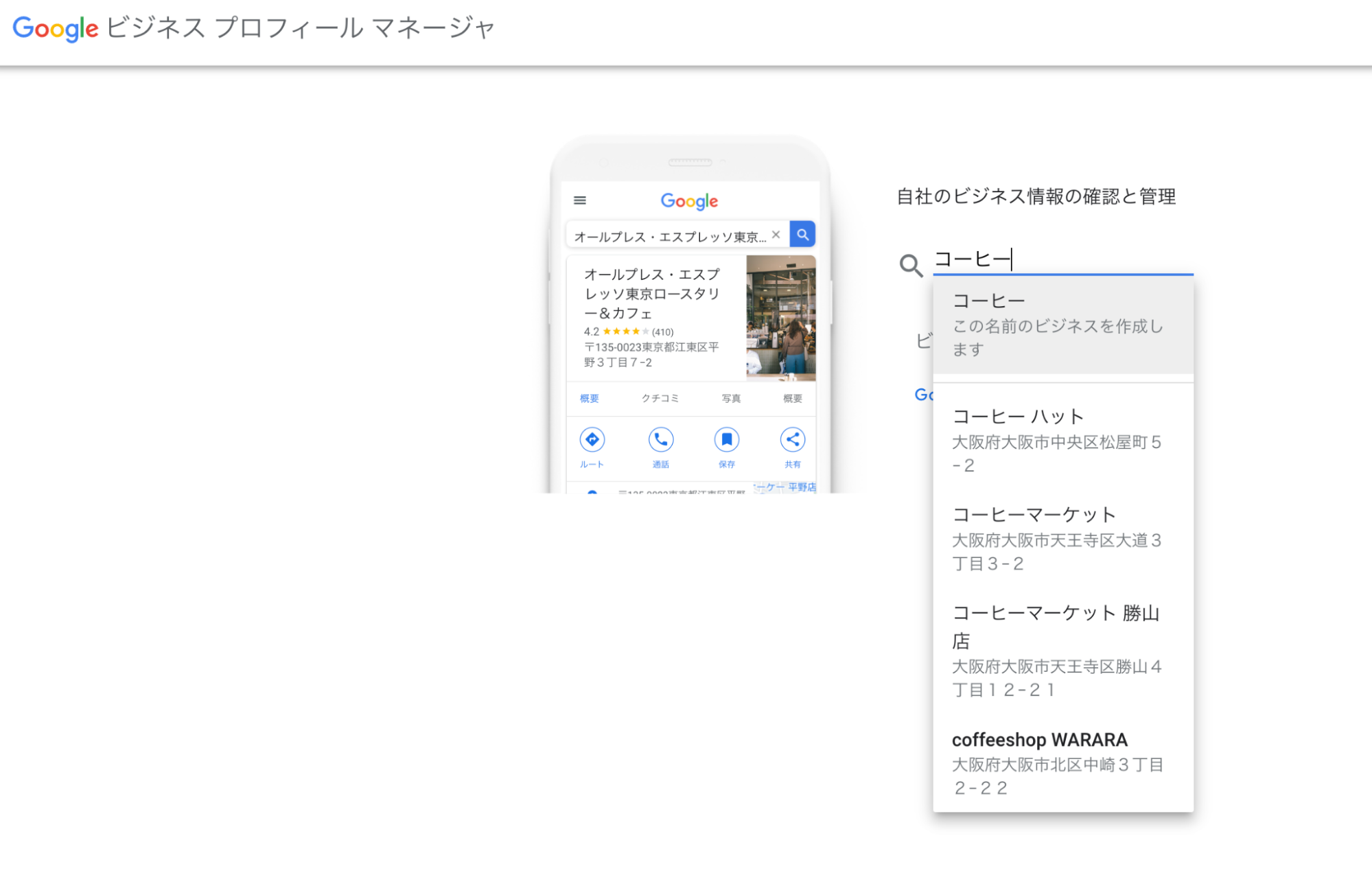Click the 自社のビジネス情報の確認と管理 heading
This screenshot has height=884, width=1372.
click(1036, 197)
